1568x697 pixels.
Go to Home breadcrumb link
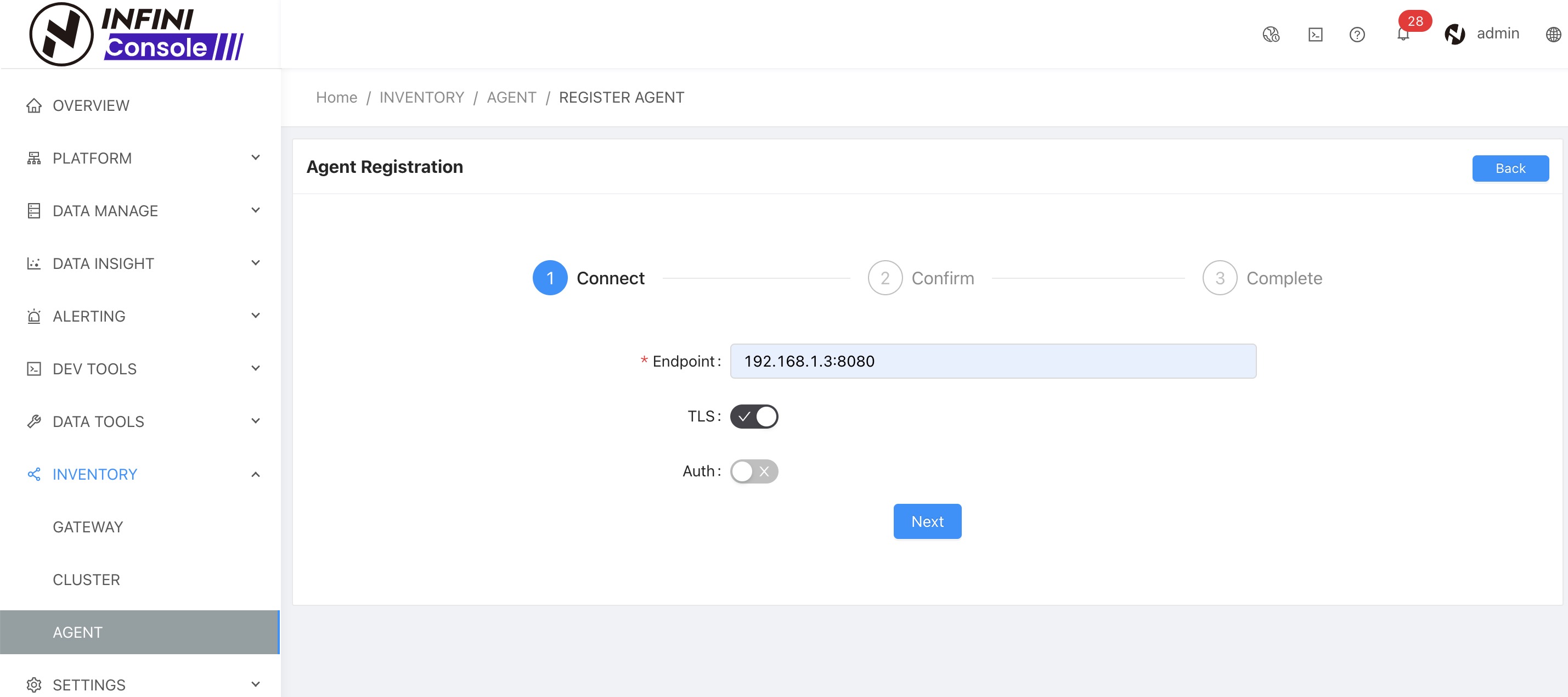pyautogui.click(x=337, y=97)
